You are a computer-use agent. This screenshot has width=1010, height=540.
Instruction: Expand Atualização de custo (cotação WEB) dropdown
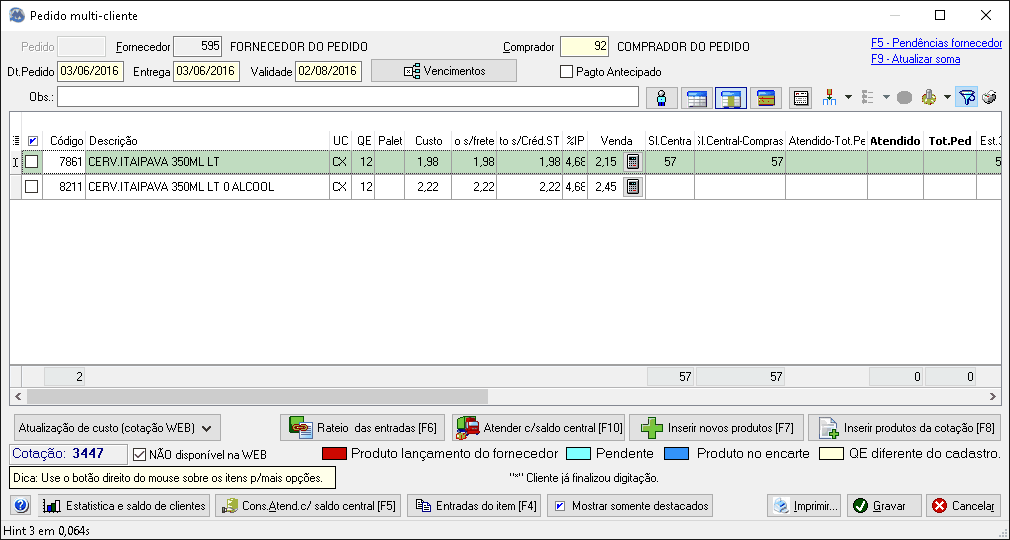pyautogui.click(x=117, y=427)
